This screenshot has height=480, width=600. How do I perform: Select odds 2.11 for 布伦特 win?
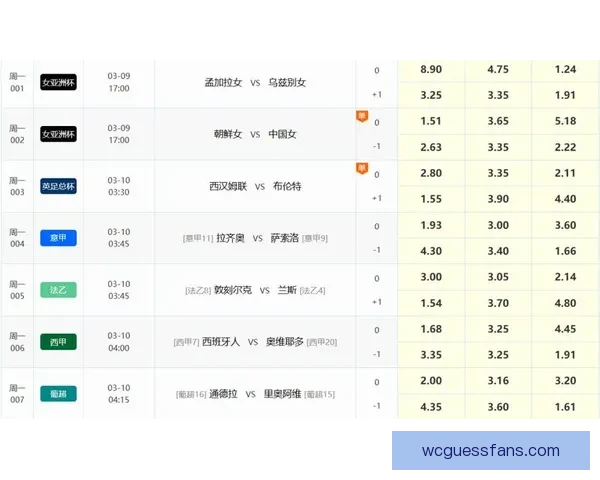click(566, 173)
